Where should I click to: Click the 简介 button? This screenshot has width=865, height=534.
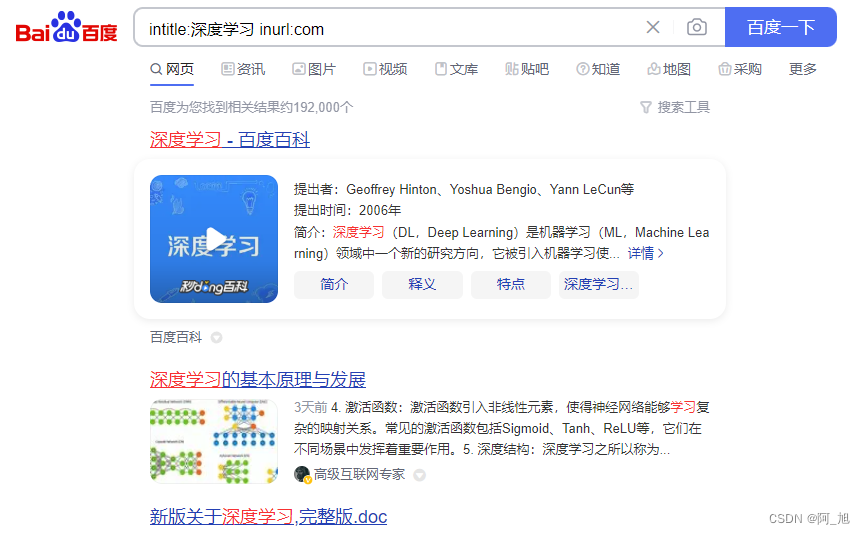(x=334, y=285)
